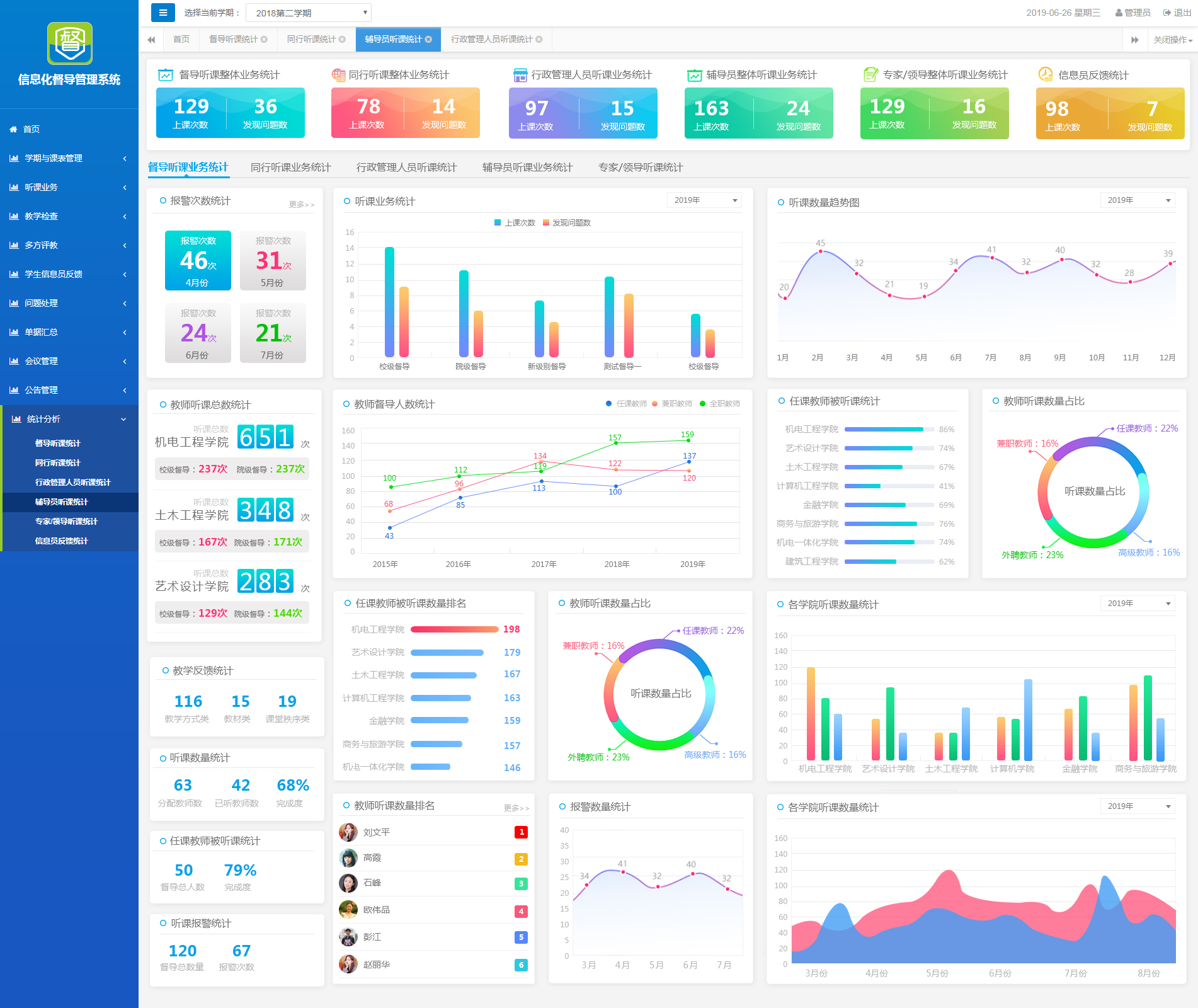Viewport: 1198px width, 1008px height.
Task: Switch to 行政管理人员听课统计 section tab
Action: click(x=406, y=168)
